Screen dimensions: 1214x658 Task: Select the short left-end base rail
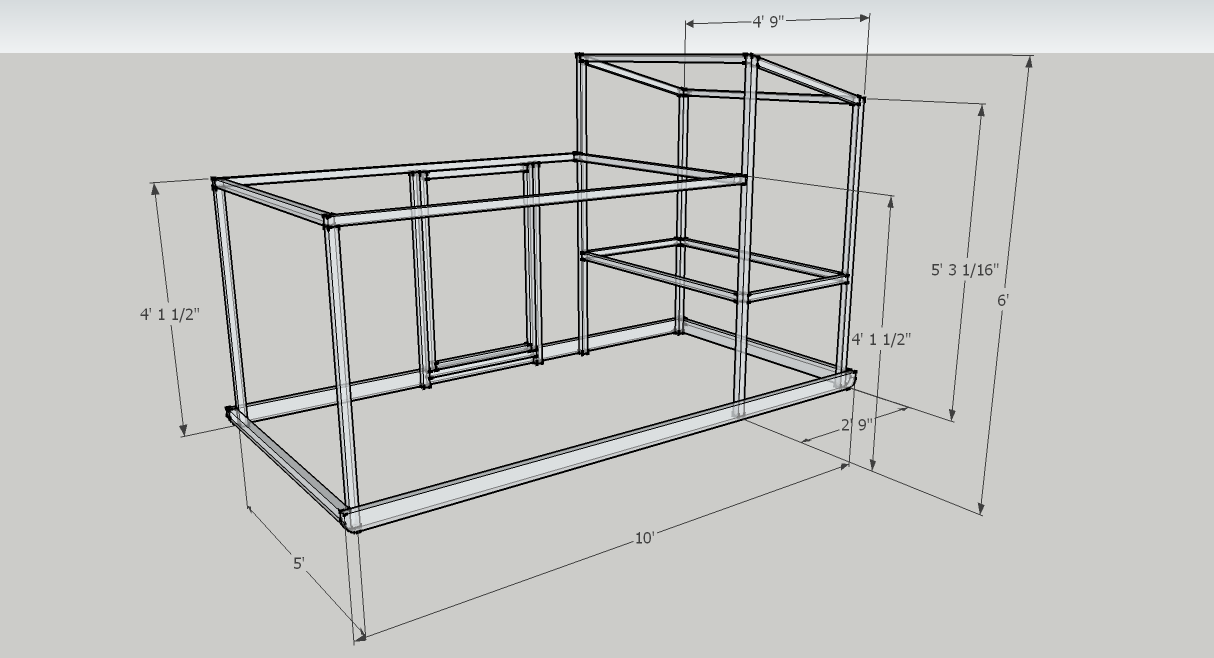[288, 465]
